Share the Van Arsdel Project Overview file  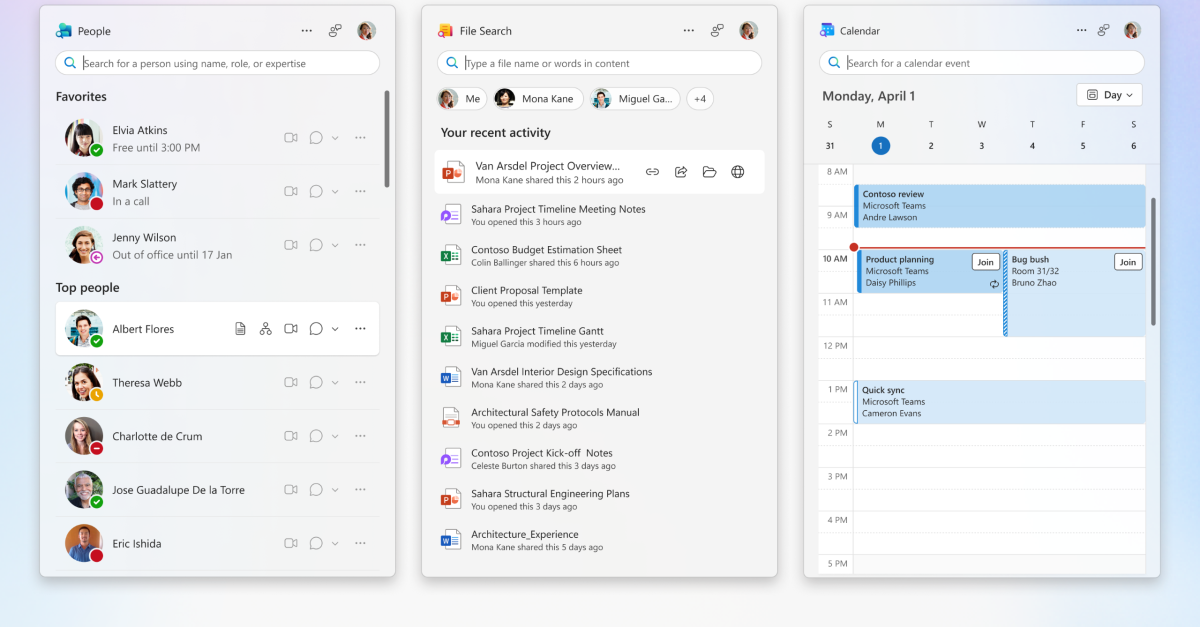click(681, 172)
